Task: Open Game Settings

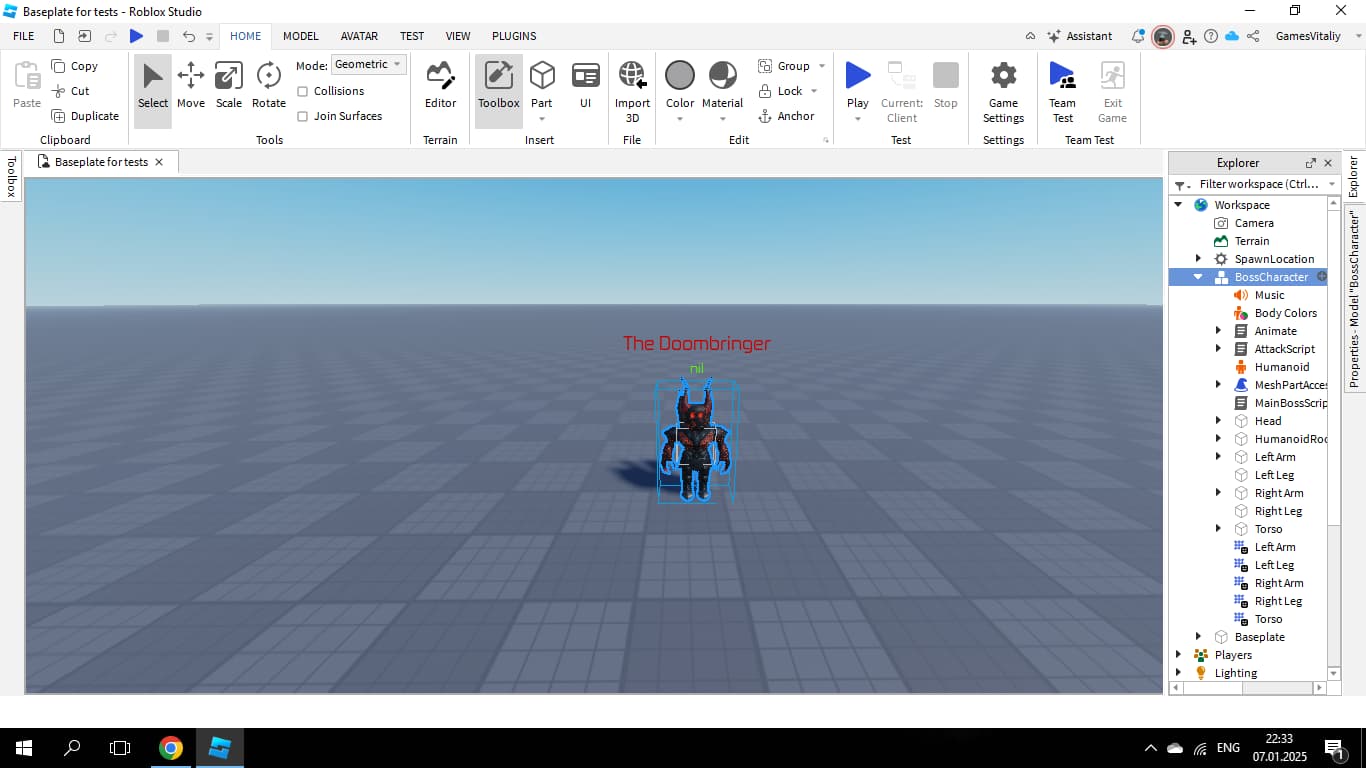Action: (x=1003, y=91)
